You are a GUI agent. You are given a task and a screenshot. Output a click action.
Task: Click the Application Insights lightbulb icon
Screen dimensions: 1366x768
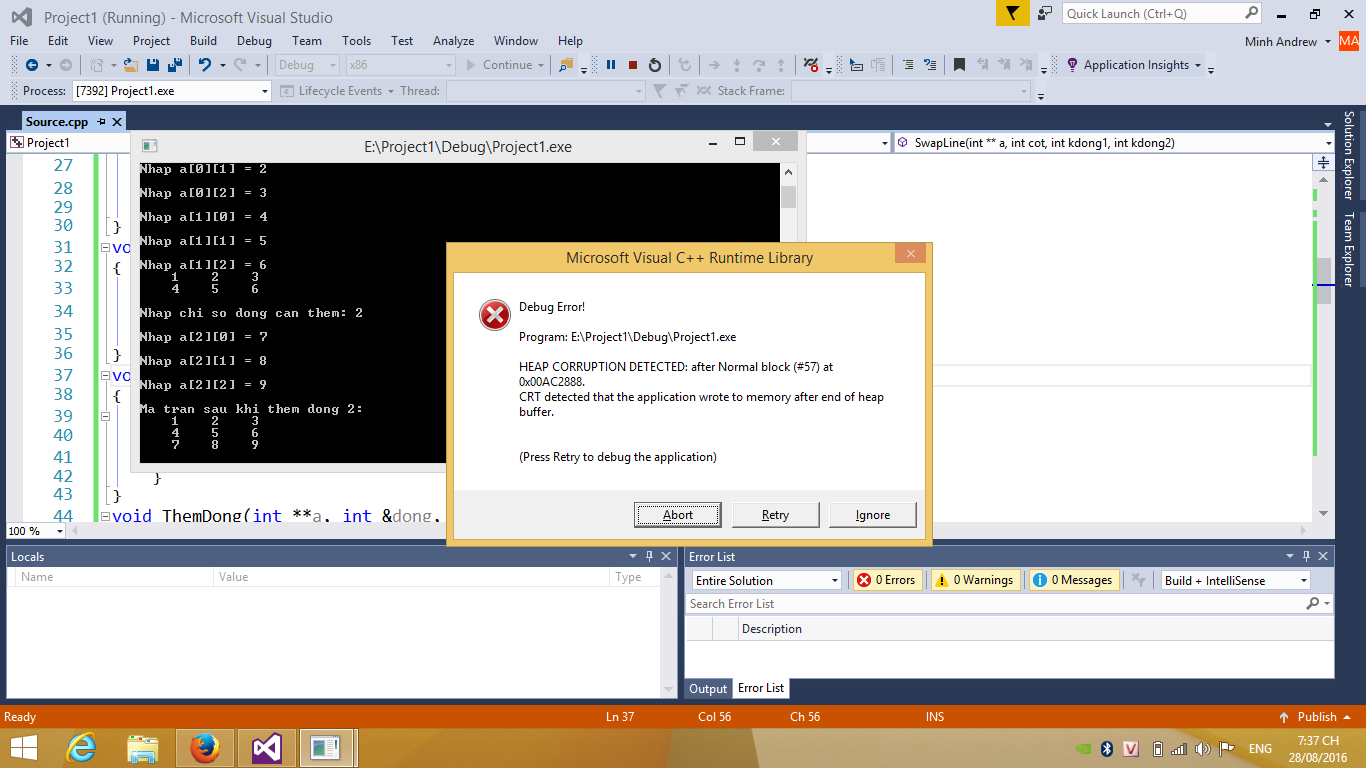(1072, 65)
